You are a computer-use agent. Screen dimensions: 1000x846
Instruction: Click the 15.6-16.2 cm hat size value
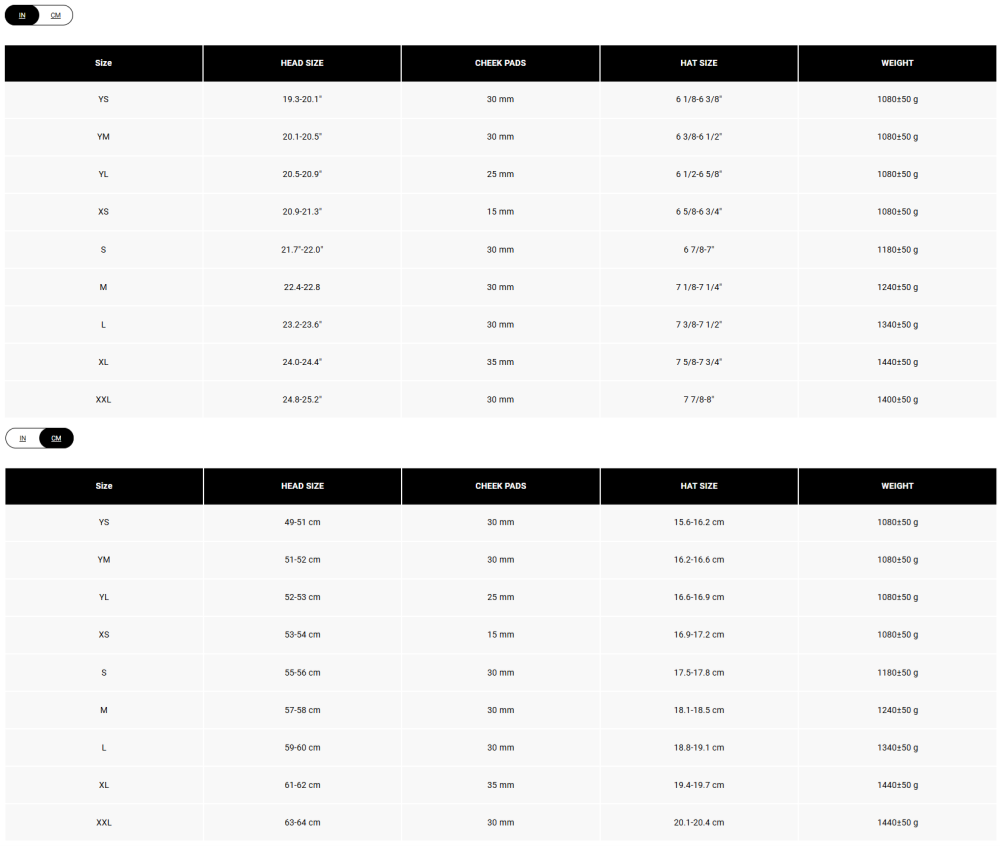tap(699, 522)
